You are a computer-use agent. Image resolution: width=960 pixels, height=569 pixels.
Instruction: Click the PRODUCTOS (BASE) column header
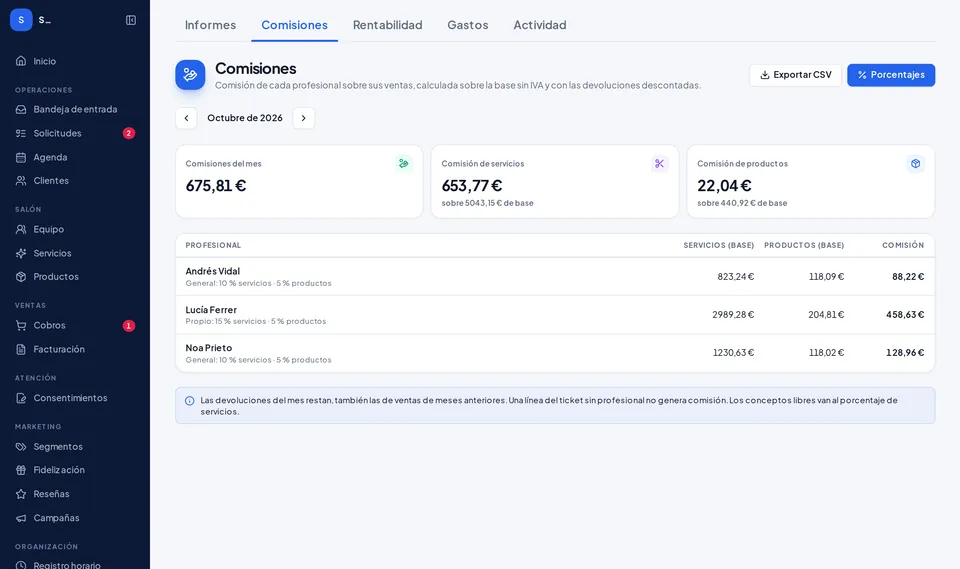coord(804,245)
